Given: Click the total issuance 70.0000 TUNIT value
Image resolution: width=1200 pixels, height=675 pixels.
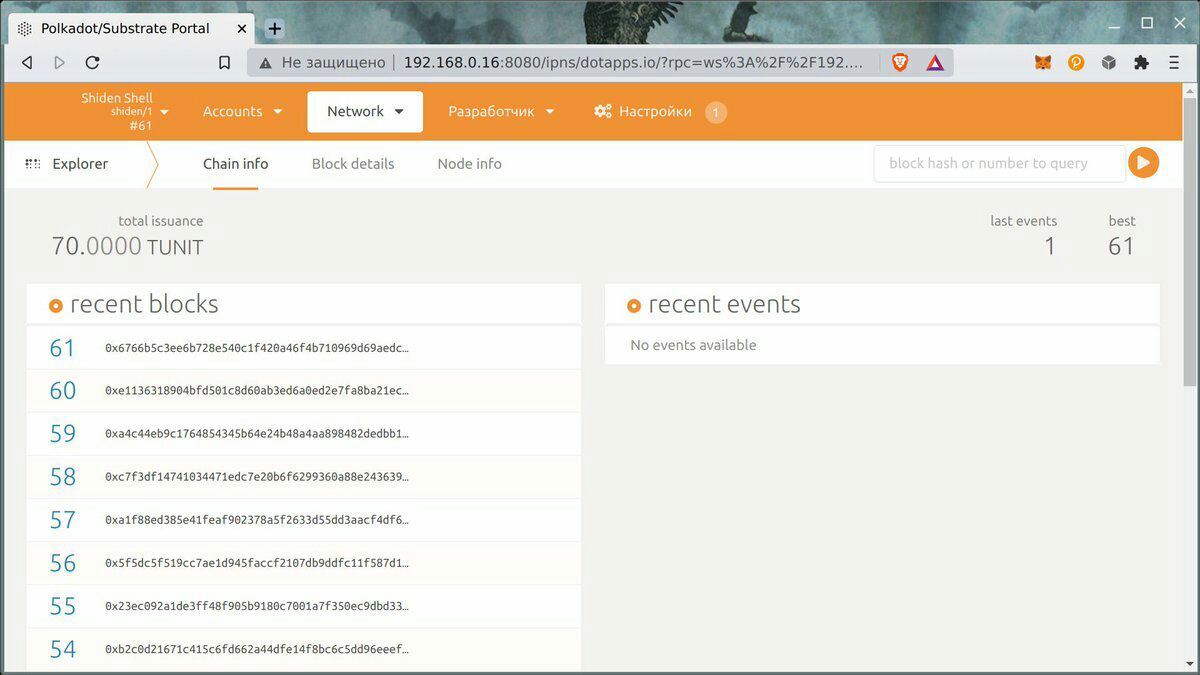Looking at the screenshot, I should [x=127, y=246].
